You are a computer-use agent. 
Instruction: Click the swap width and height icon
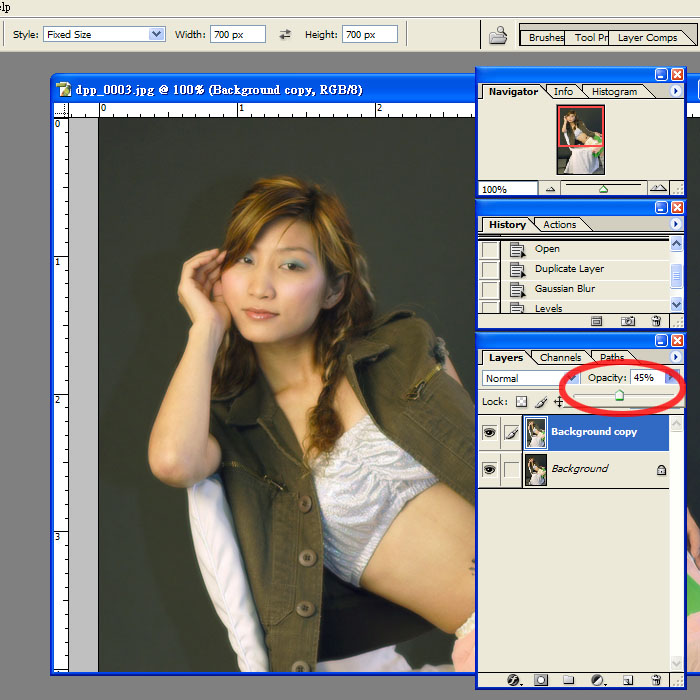point(285,34)
